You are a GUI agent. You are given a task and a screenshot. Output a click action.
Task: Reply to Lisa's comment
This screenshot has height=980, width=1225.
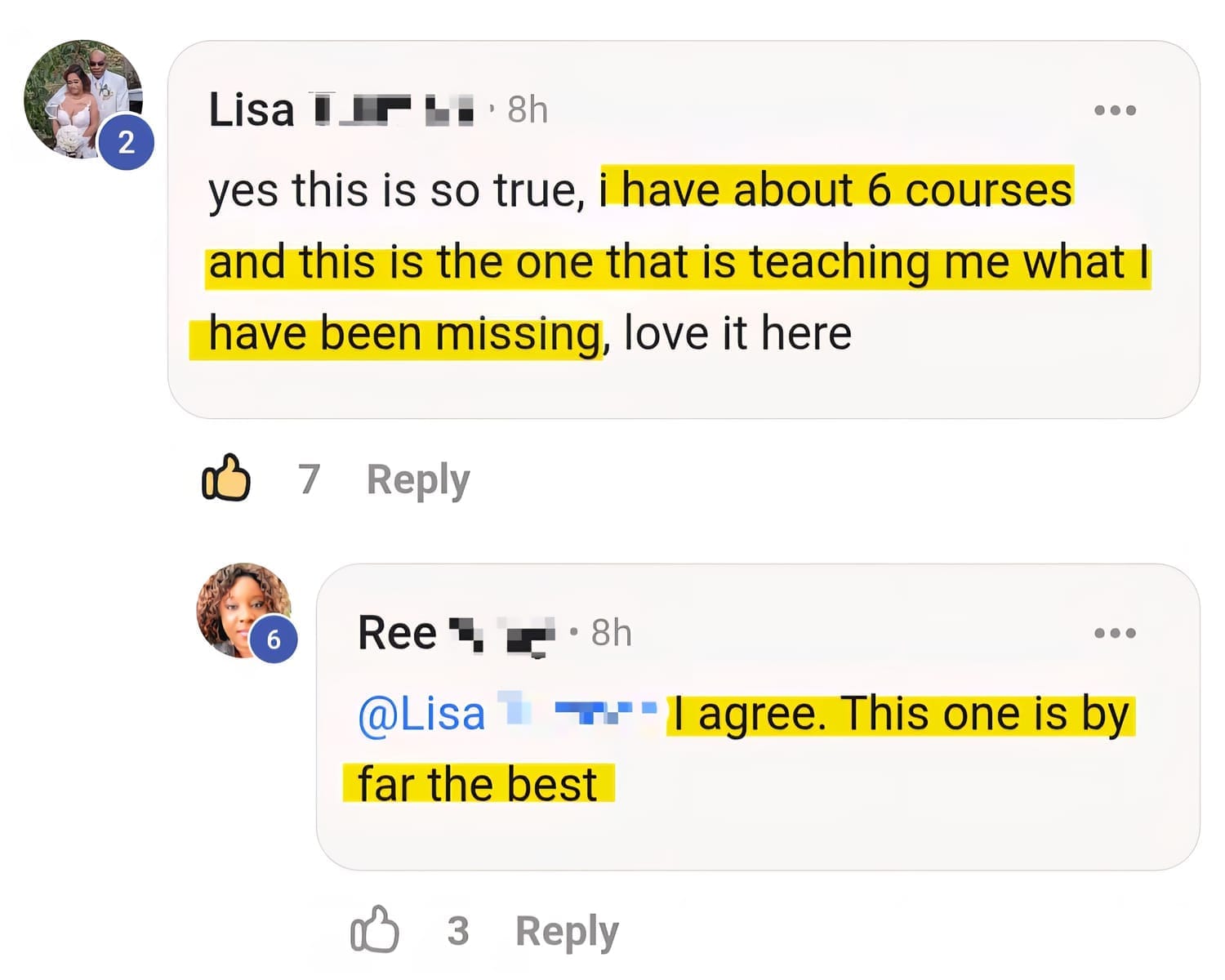click(417, 479)
